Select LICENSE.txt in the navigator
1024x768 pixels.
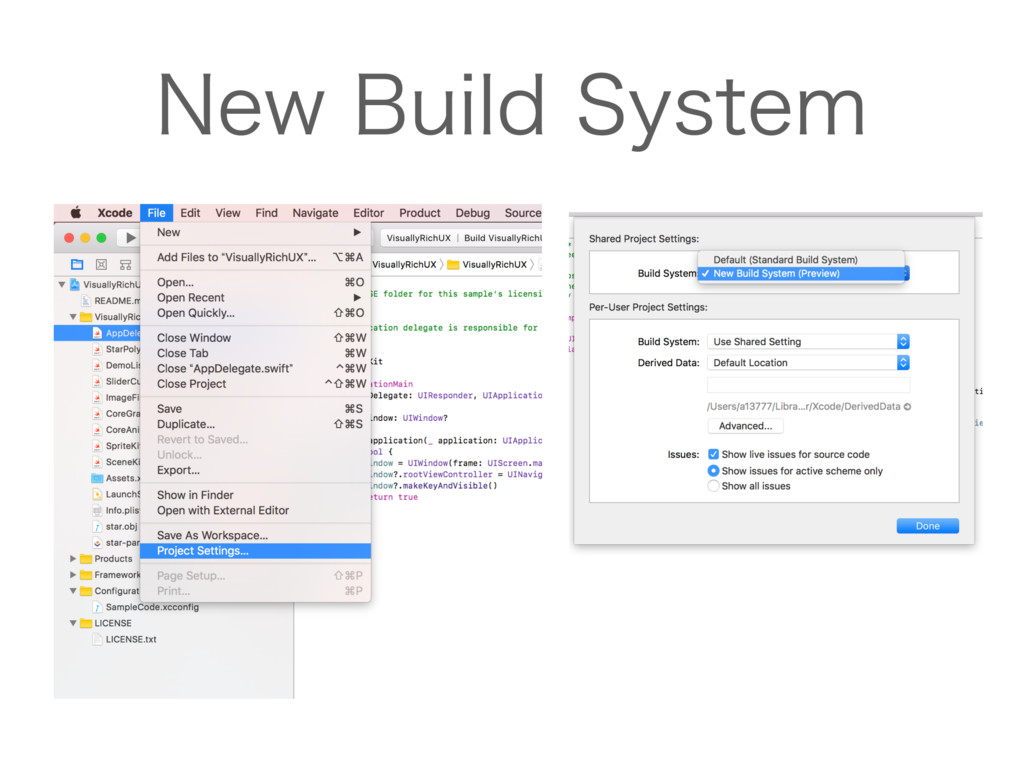pyautogui.click(x=131, y=639)
